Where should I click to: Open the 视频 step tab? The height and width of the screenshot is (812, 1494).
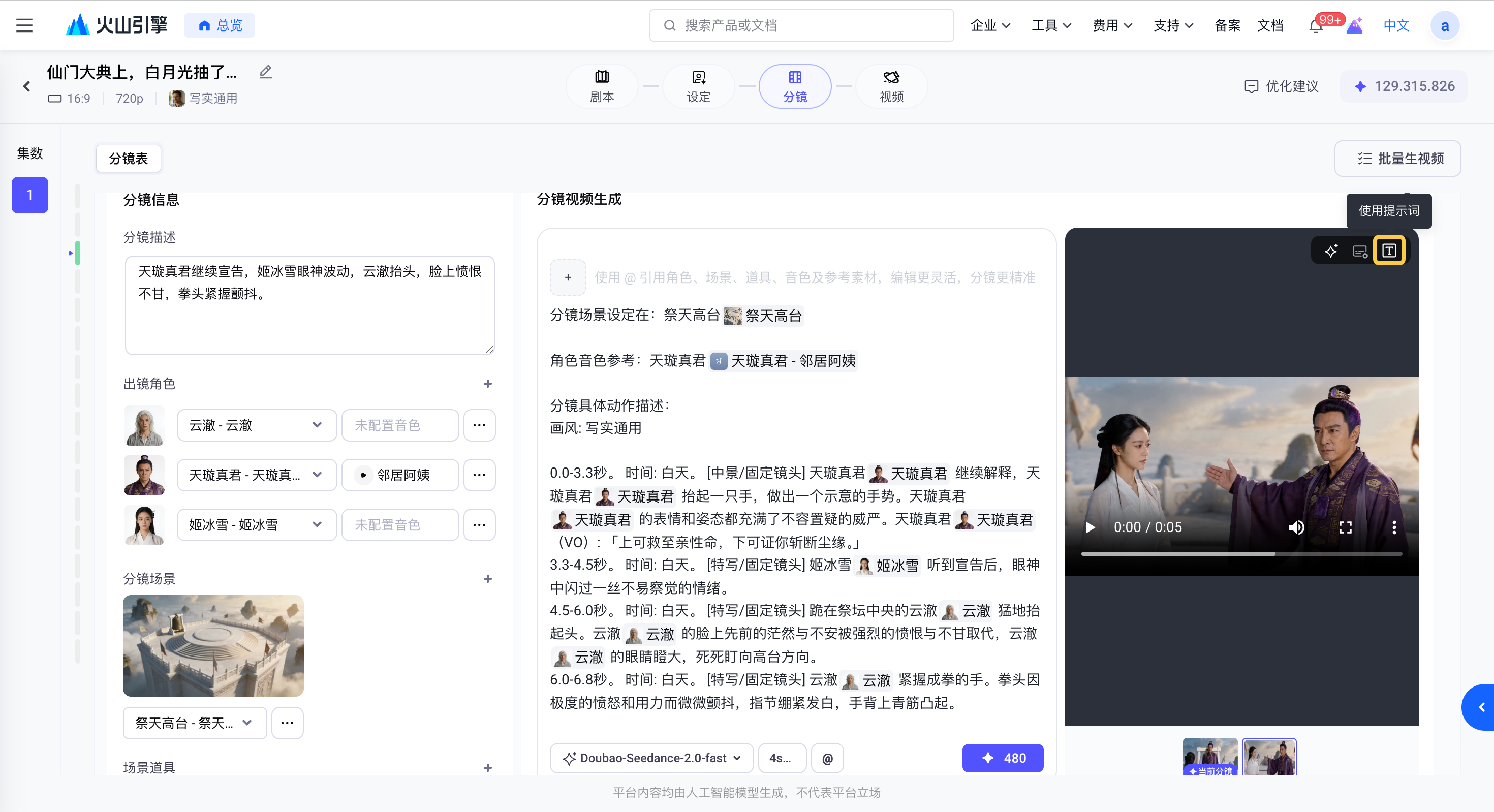(891, 86)
